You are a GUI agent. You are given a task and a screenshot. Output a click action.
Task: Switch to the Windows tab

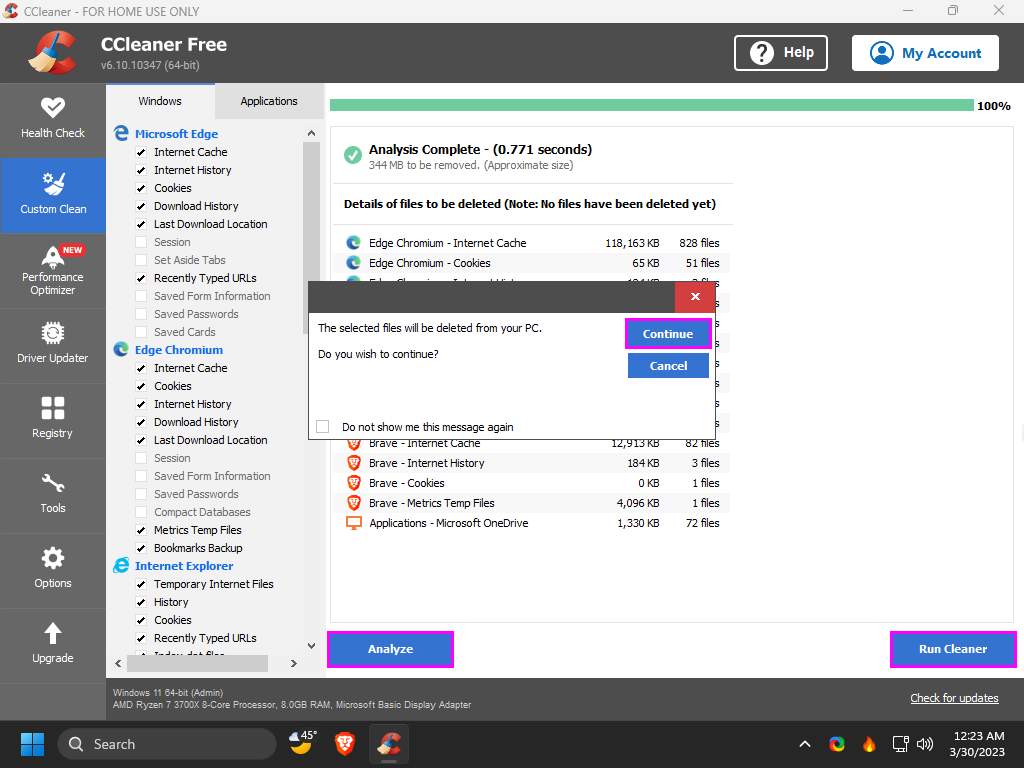coord(160,101)
